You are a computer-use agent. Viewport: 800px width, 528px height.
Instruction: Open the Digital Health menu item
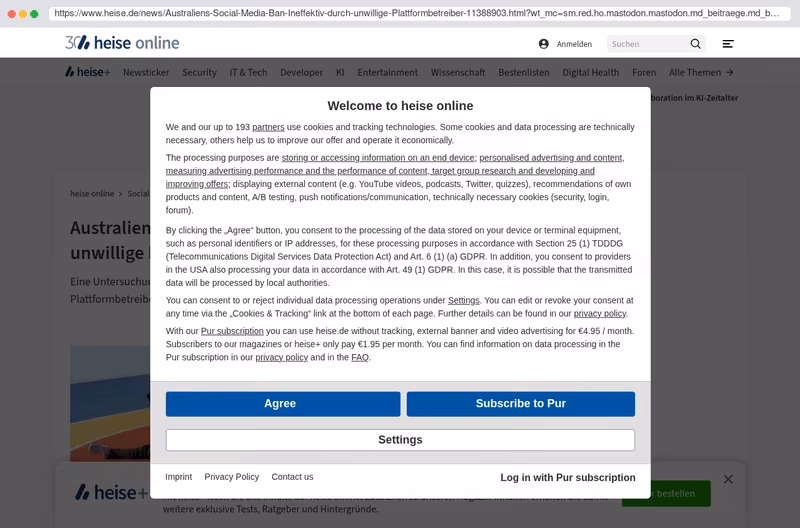(590, 72)
